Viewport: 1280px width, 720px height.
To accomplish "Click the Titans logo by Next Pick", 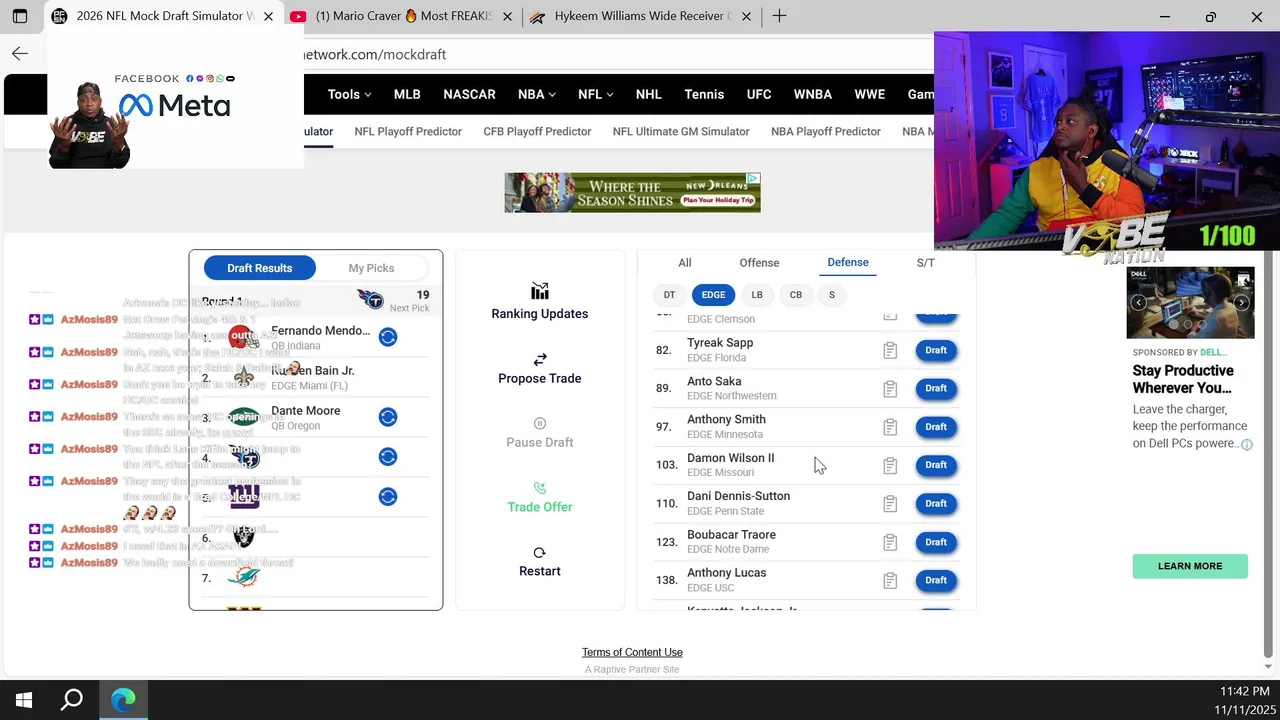I will coord(370,299).
